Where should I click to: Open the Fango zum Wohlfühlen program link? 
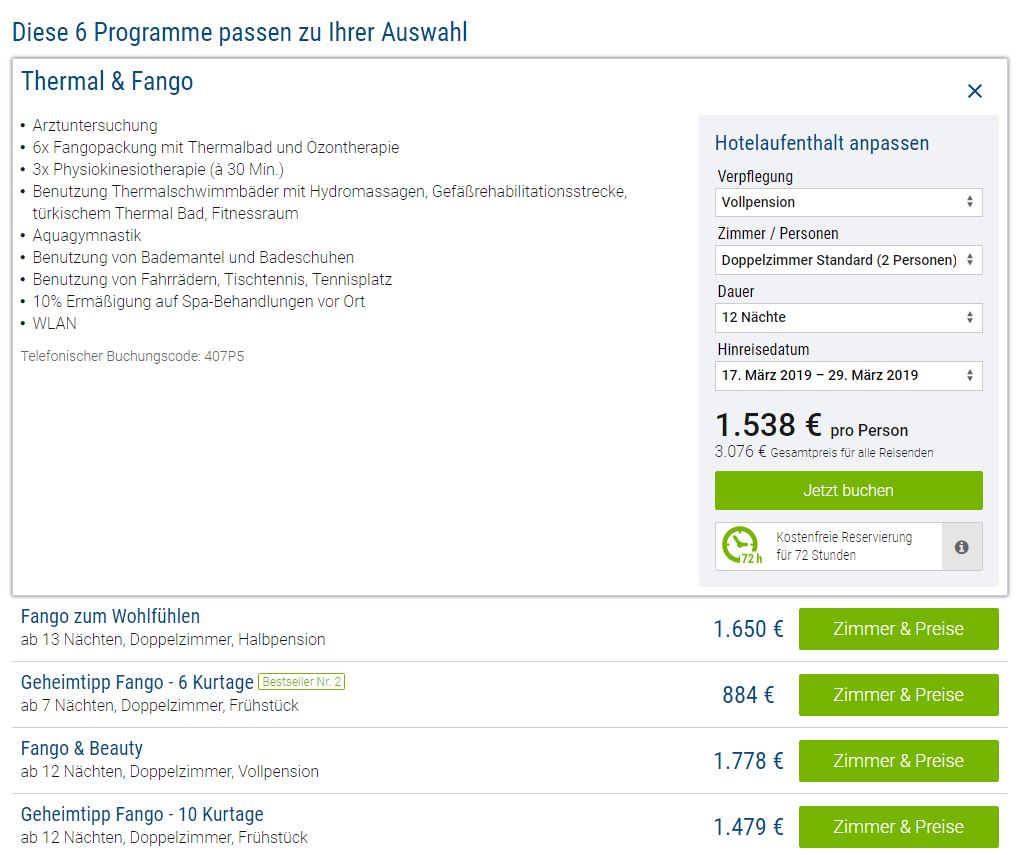click(x=110, y=616)
